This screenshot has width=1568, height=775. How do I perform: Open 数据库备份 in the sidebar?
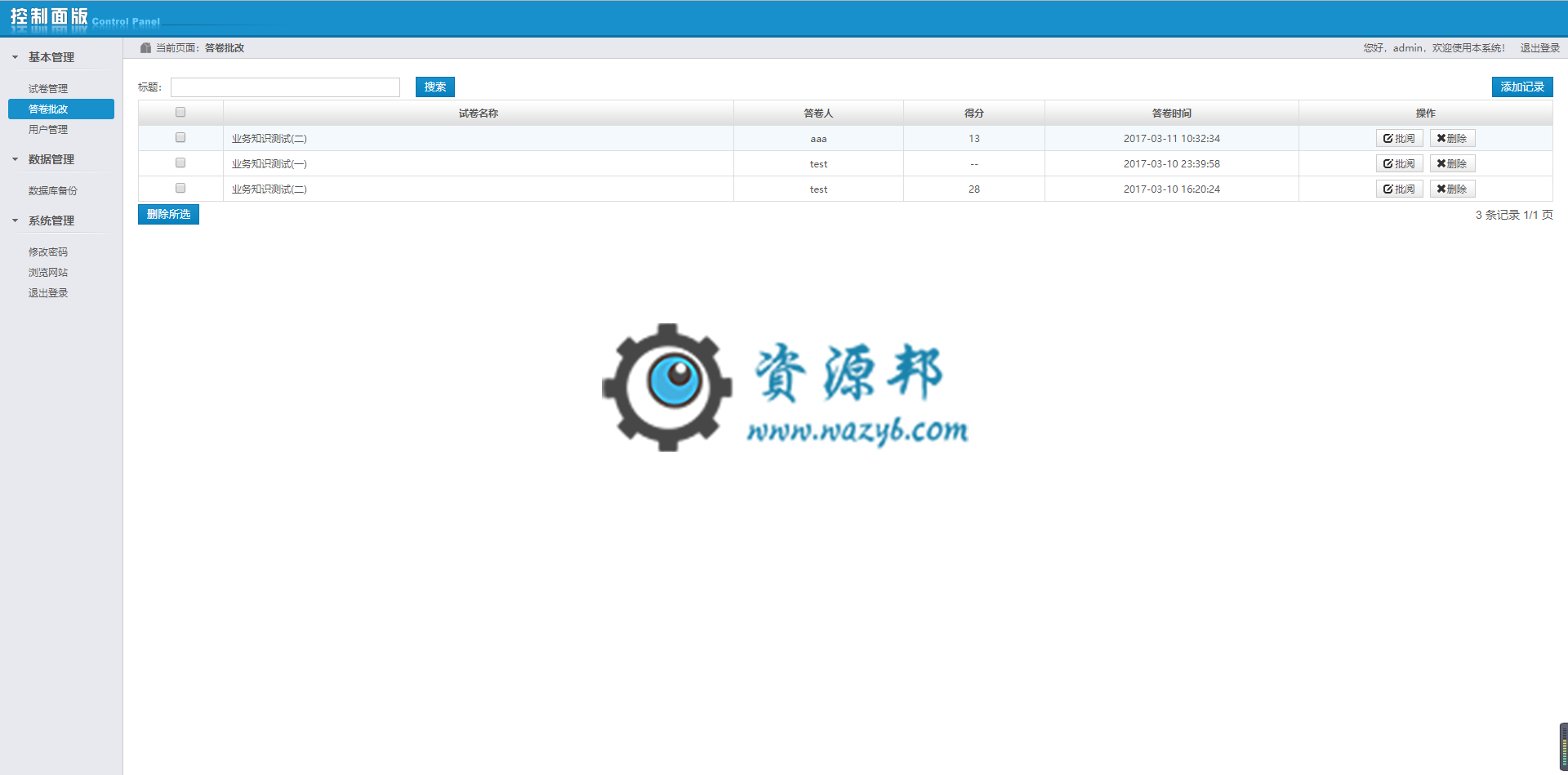53,191
